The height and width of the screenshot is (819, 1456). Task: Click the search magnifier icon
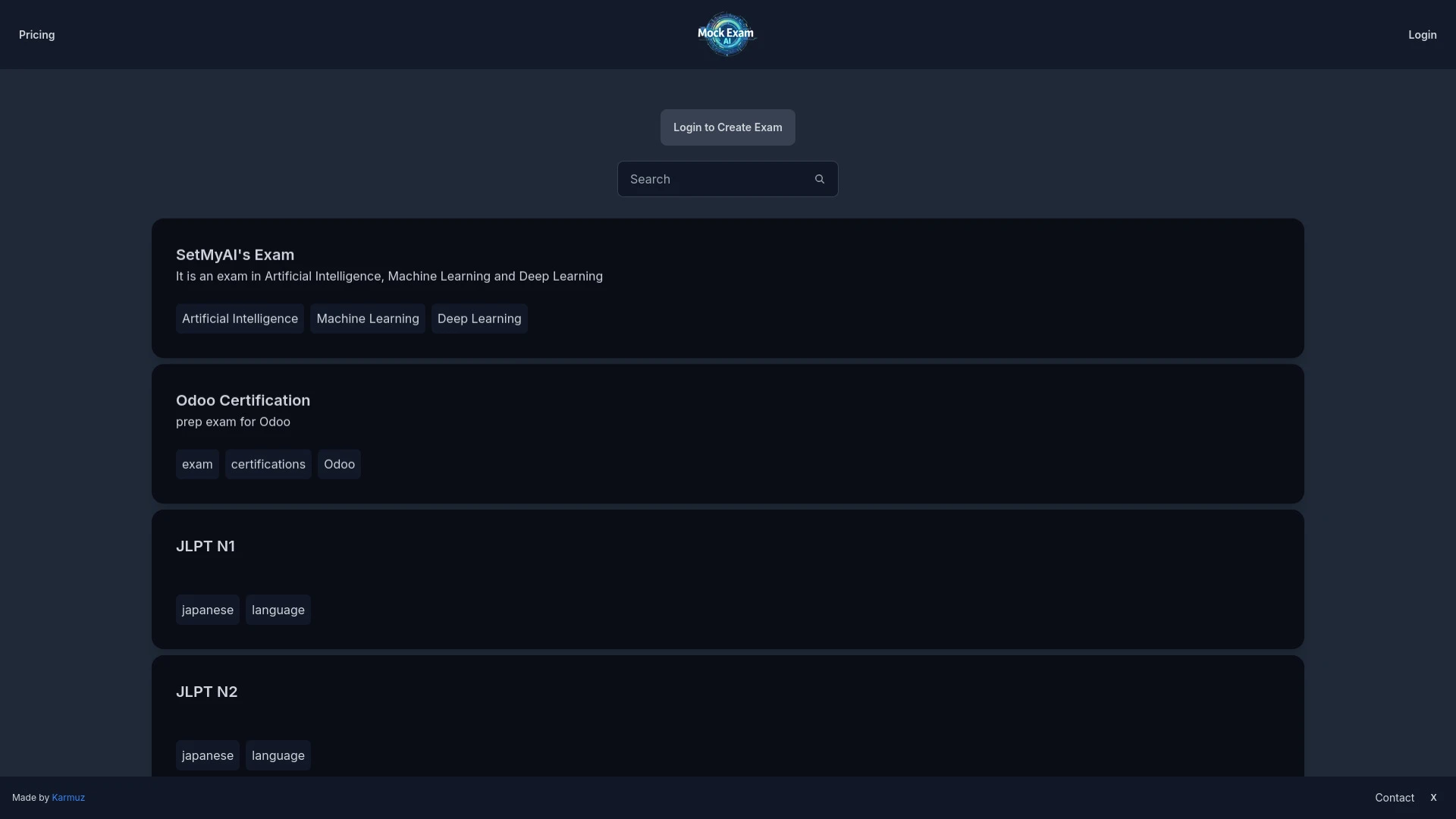click(x=819, y=179)
